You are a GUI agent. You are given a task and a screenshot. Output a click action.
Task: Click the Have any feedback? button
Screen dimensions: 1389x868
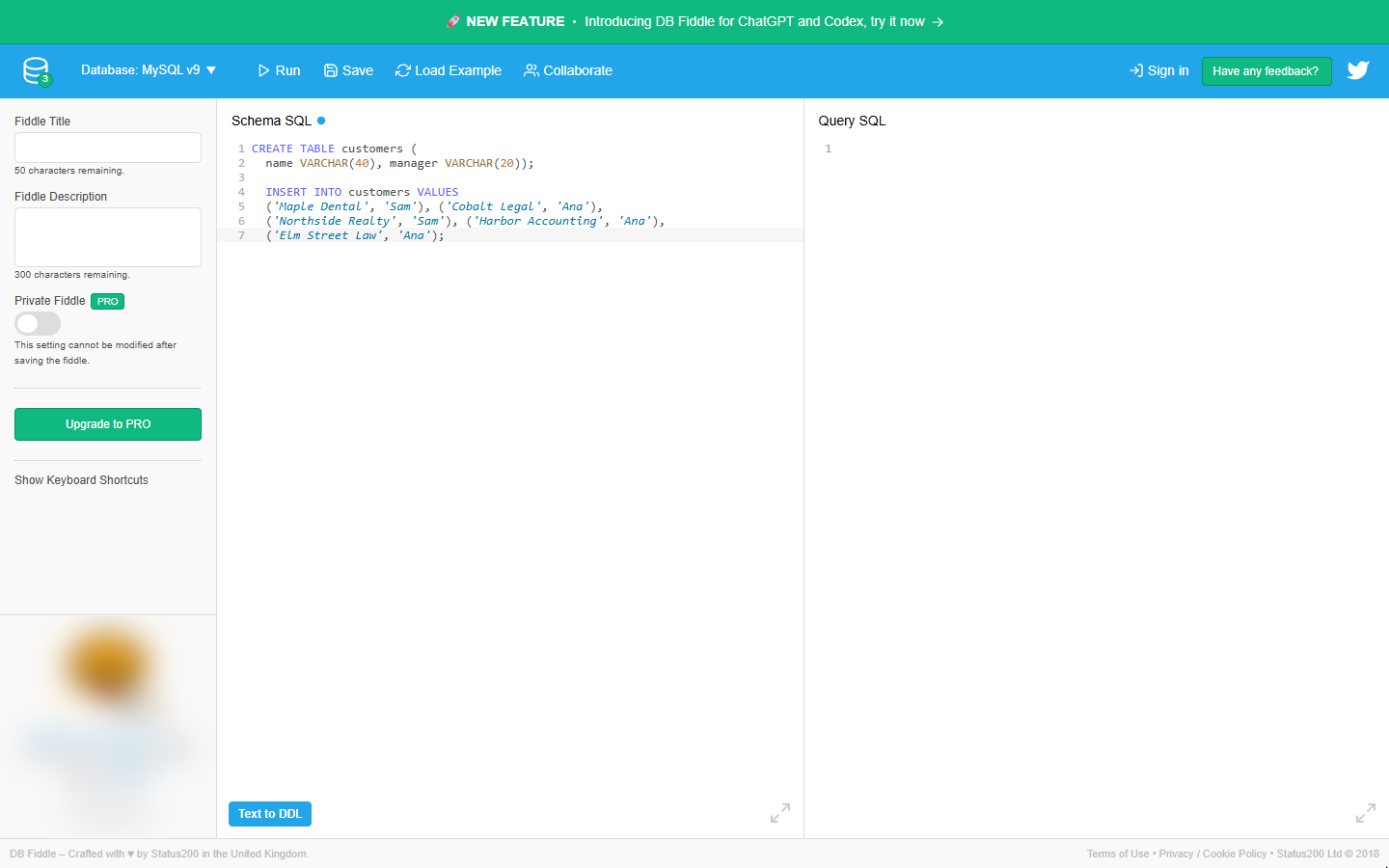pyautogui.click(x=1266, y=71)
